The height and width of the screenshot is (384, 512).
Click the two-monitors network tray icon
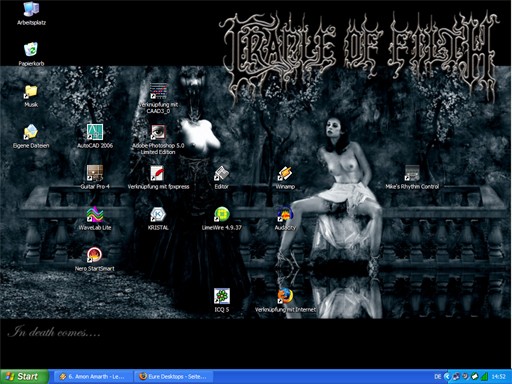[456, 377]
